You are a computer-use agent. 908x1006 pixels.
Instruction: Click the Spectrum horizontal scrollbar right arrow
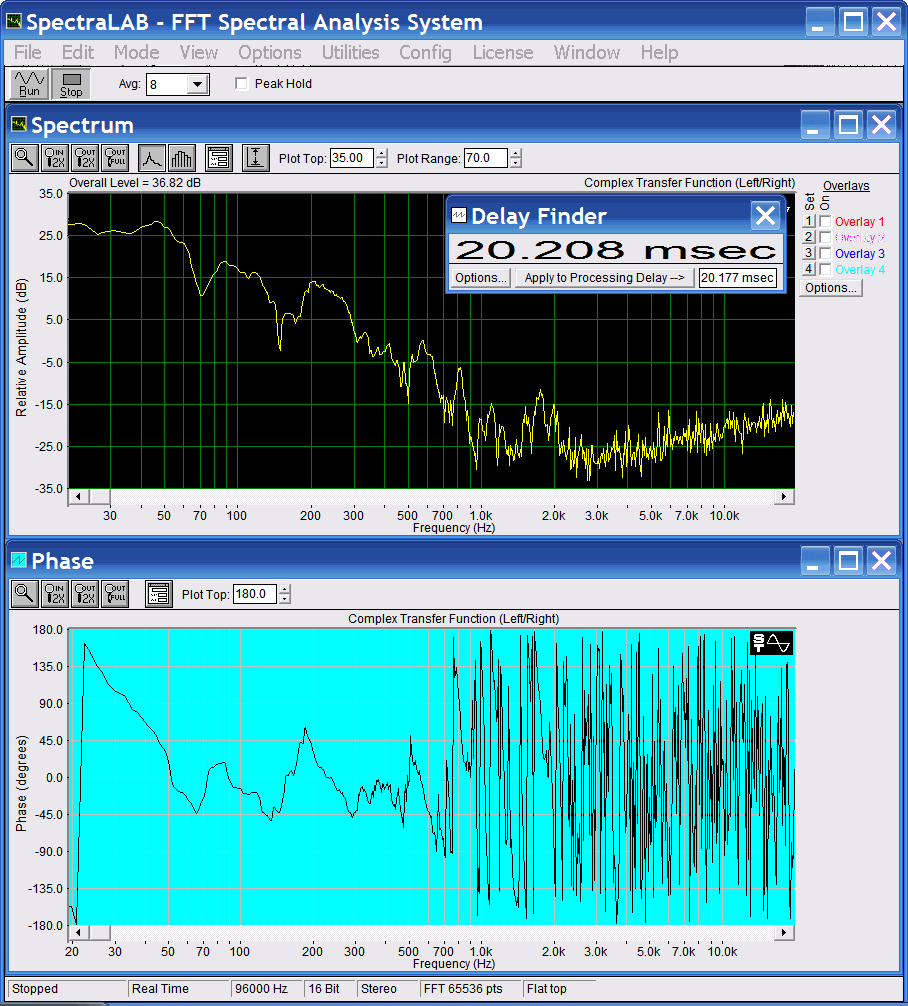(785, 497)
